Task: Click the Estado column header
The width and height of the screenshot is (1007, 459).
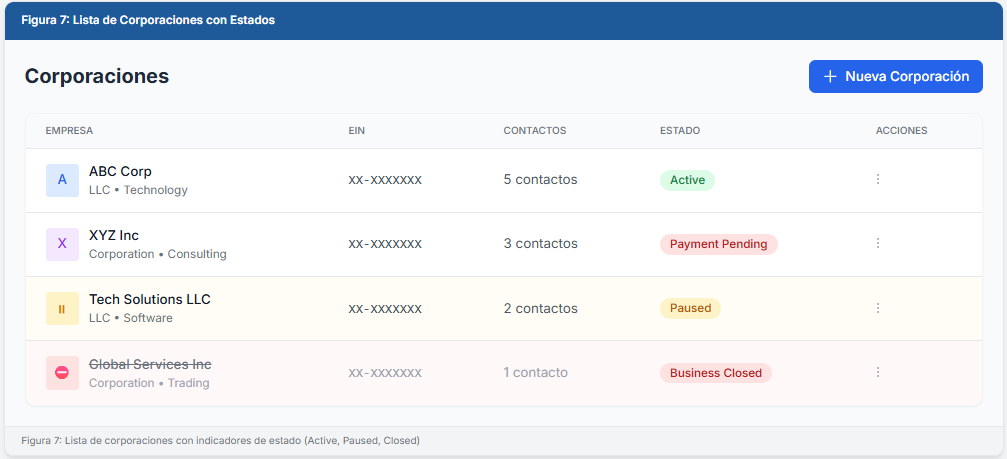Action: click(680, 131)
